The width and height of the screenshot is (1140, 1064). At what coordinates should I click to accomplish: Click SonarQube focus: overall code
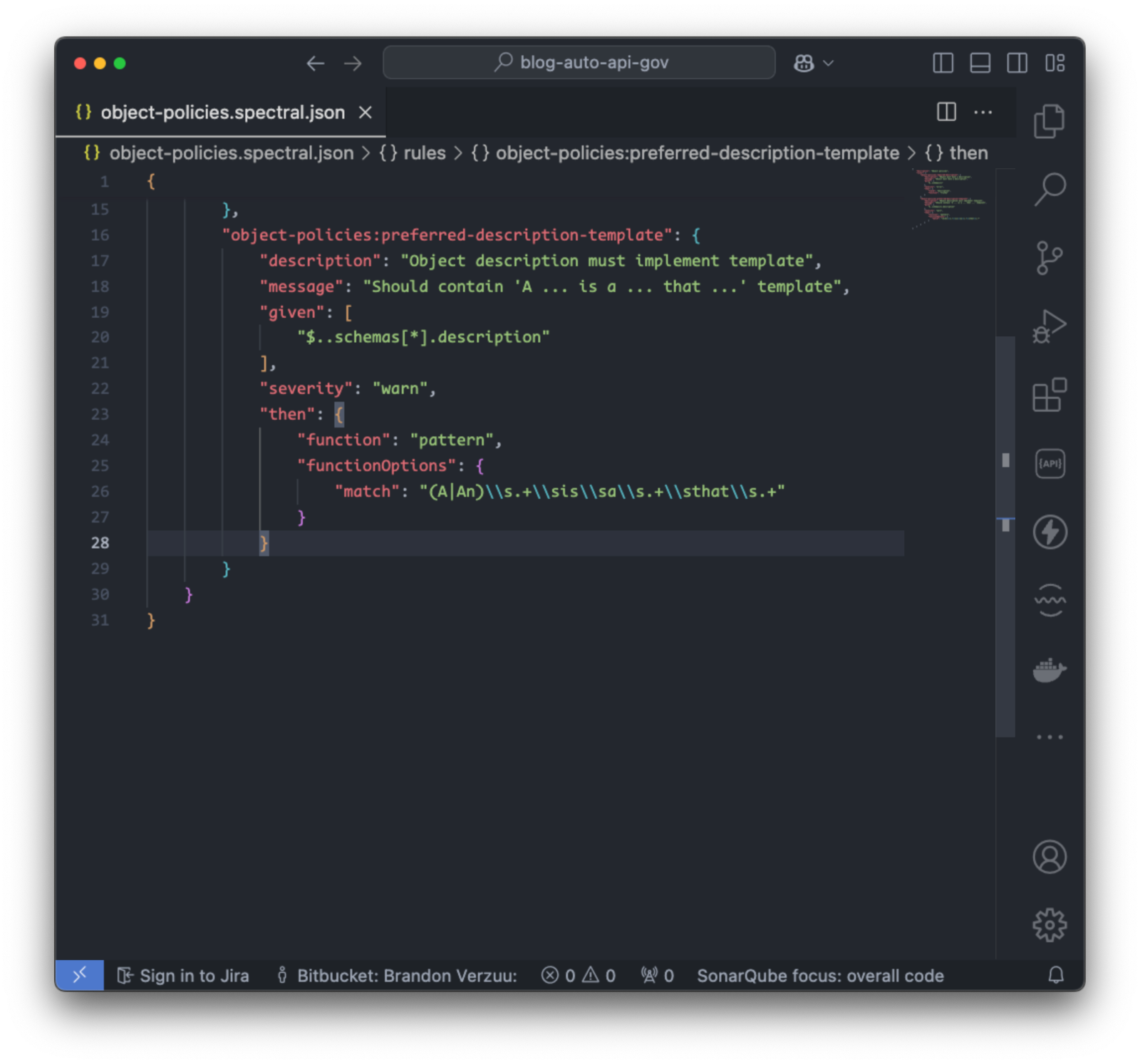[x=819, y=976]
